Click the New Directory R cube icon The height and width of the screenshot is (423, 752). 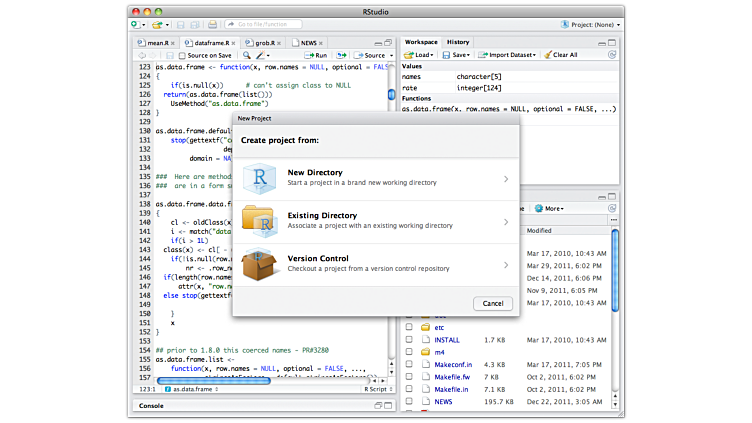261,180
